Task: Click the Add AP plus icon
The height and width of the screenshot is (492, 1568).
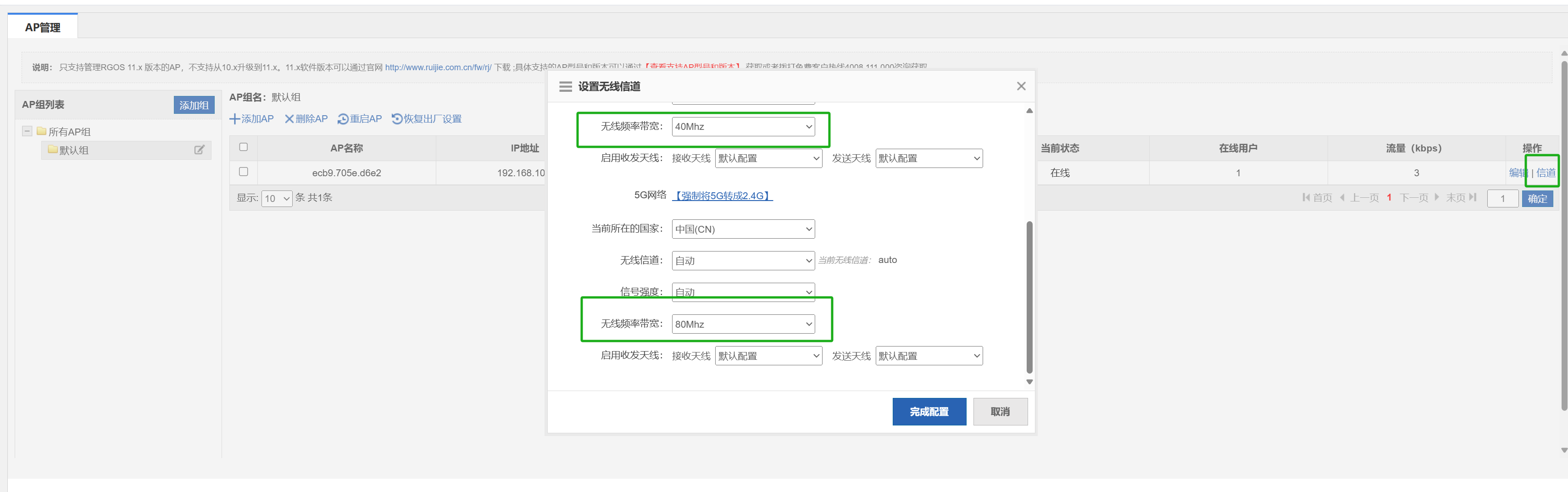Action: pos(234,119)
